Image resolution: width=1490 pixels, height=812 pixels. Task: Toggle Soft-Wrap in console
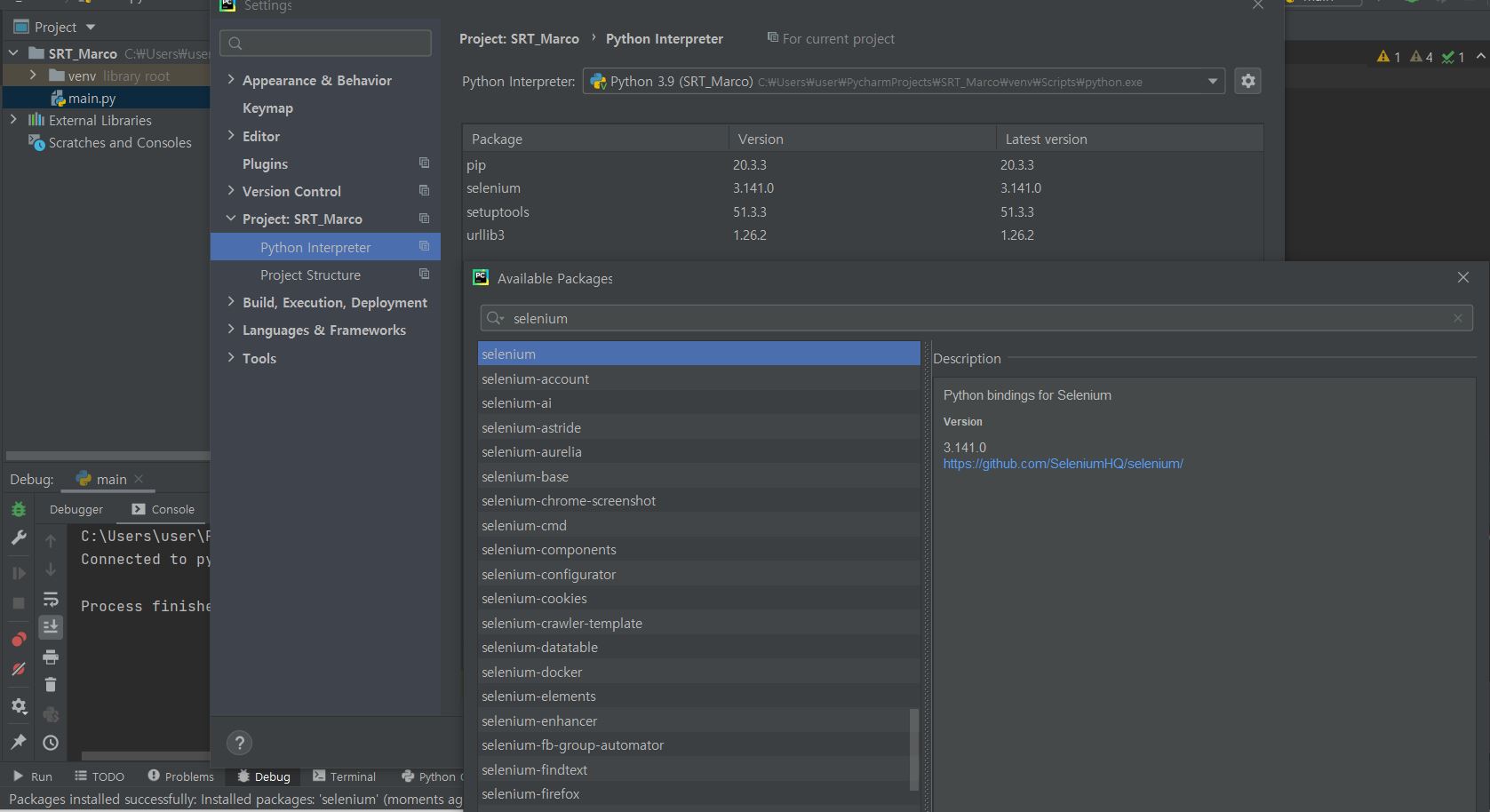click(x=51, y=600)
